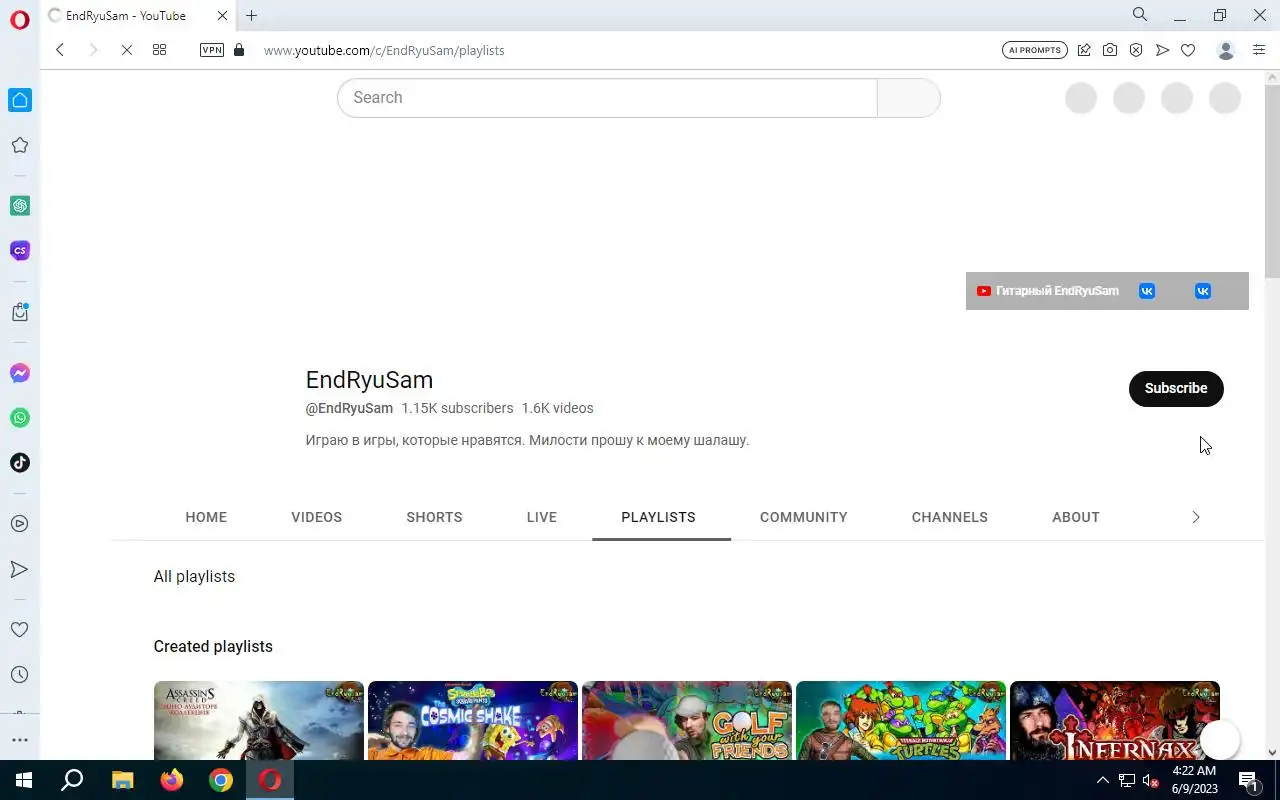Screen dimensions: 1280x800
Task: Open the Infernax playlist thumbnail
Action: [x=1115, y=721]
